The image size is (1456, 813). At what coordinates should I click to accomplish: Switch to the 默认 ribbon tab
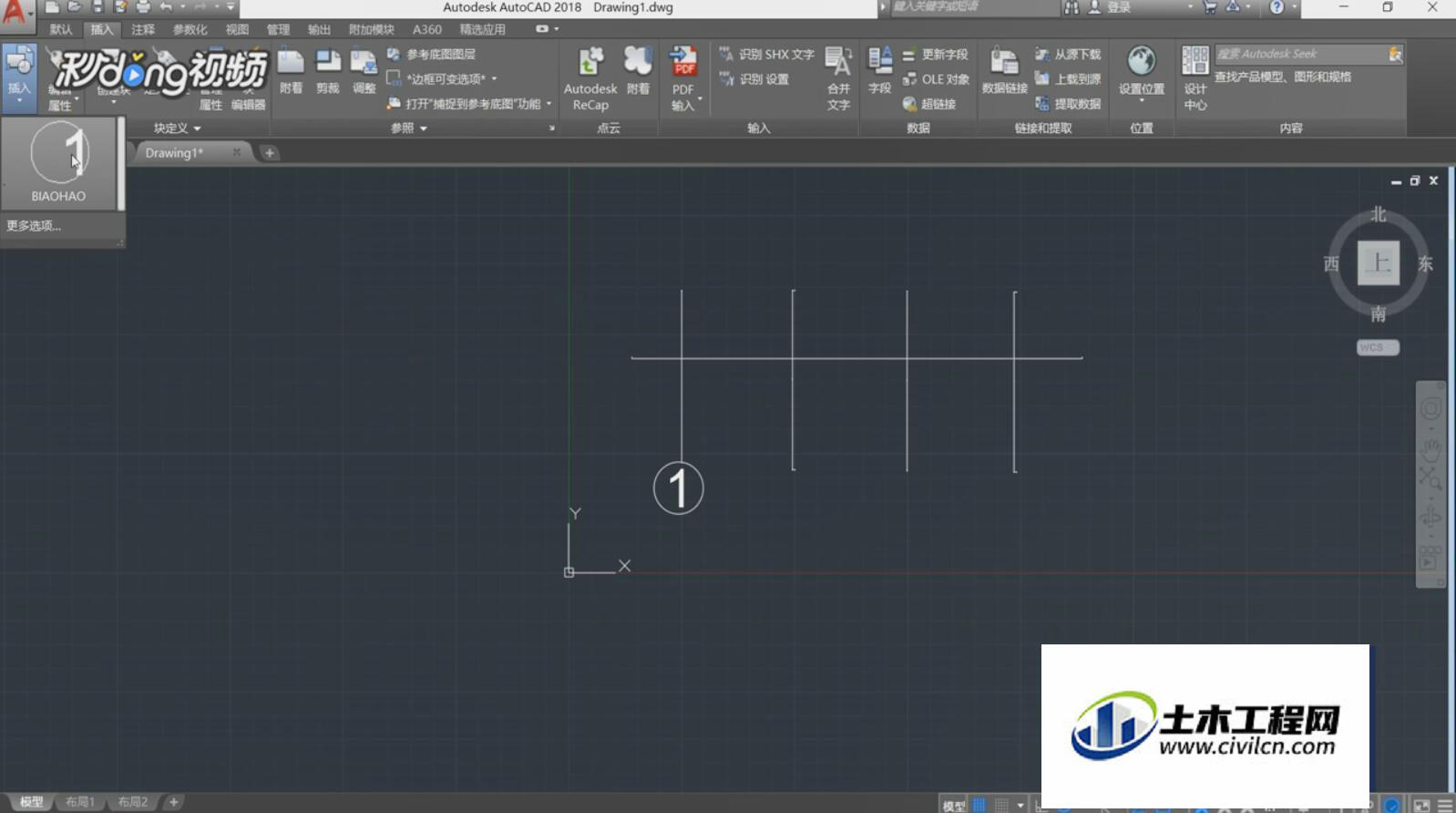(x=61, y=29)
